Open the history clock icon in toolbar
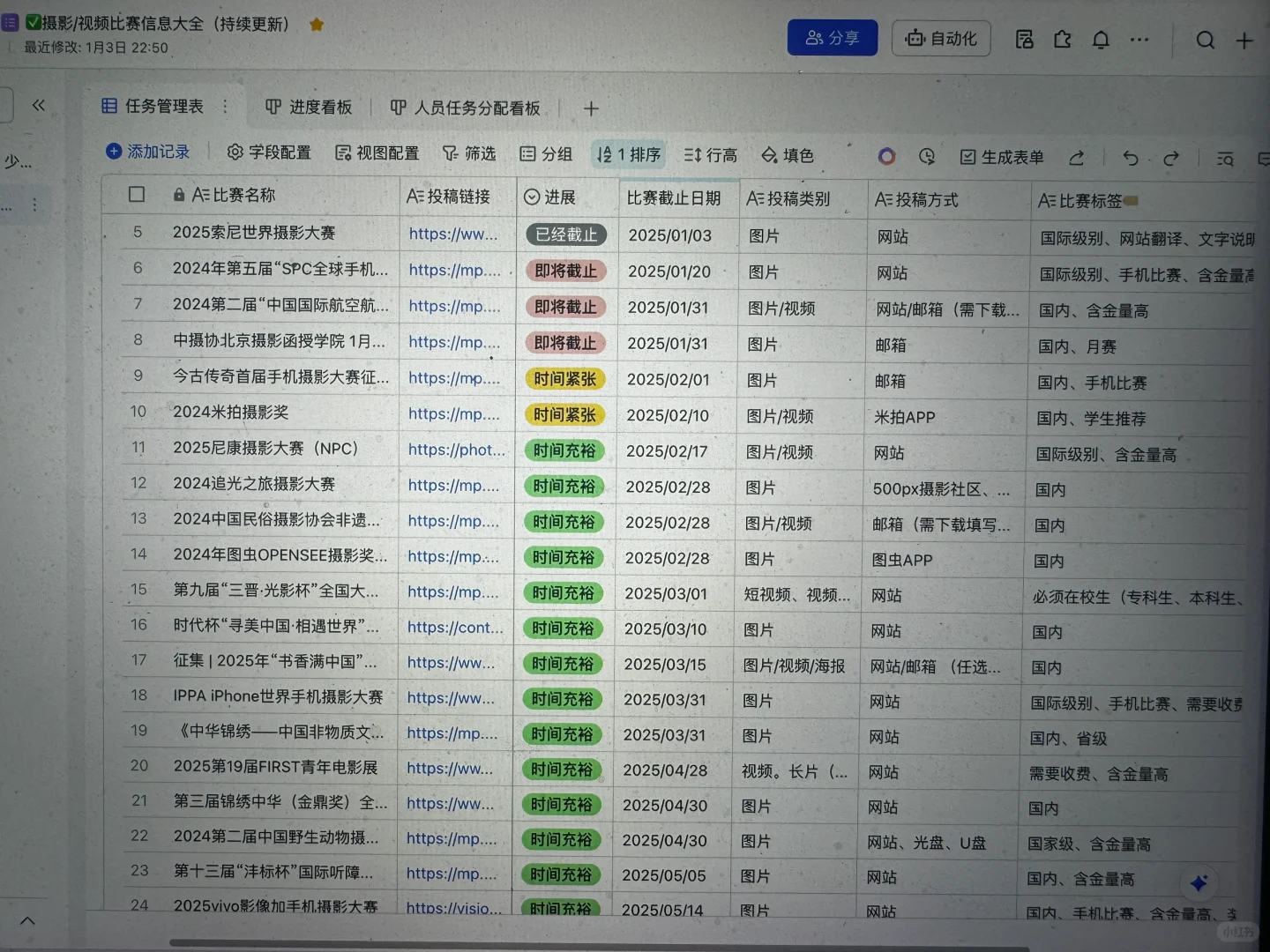 (x=927, y=156)
